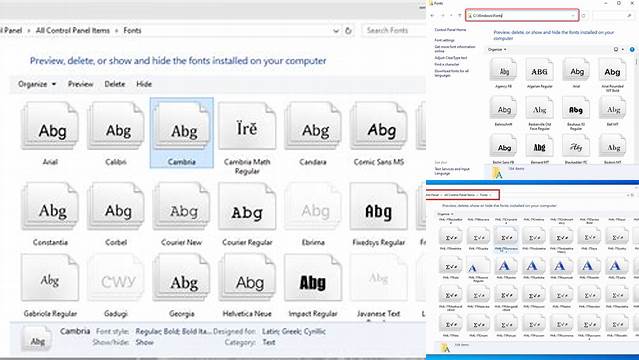Select Baskerville Old Face Regular font icon
Viewport: 639px width, 360px height.
click(540, 108)
